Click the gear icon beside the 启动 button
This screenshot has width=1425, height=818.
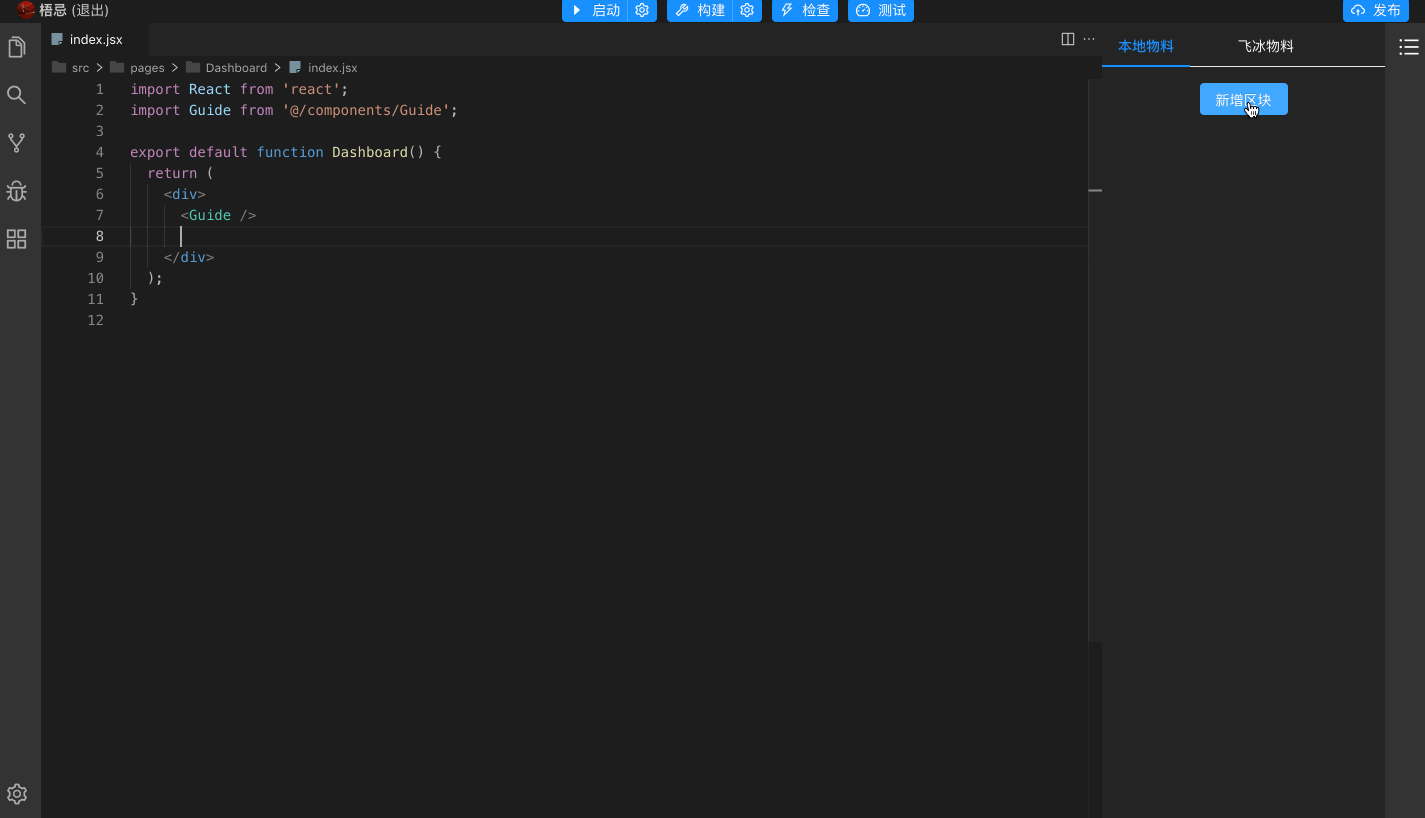642,10
